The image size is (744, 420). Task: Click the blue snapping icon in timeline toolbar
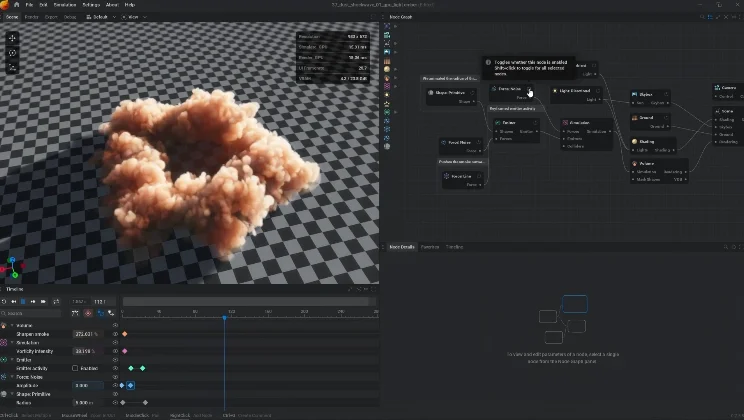[101, 313]
